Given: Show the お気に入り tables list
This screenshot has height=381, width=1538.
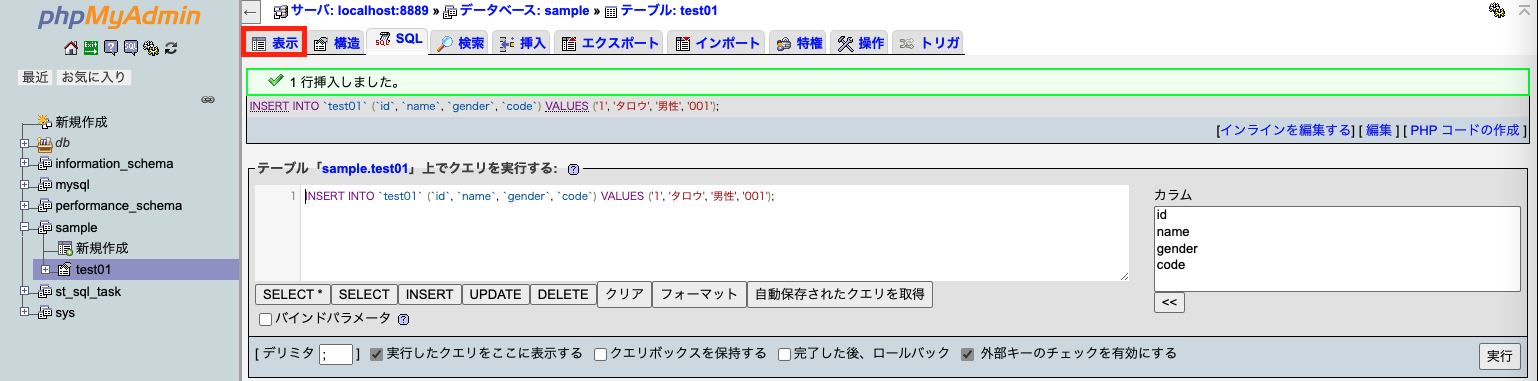Looking at the screenshot, I should pyautogui.click(x=94, y=77).
